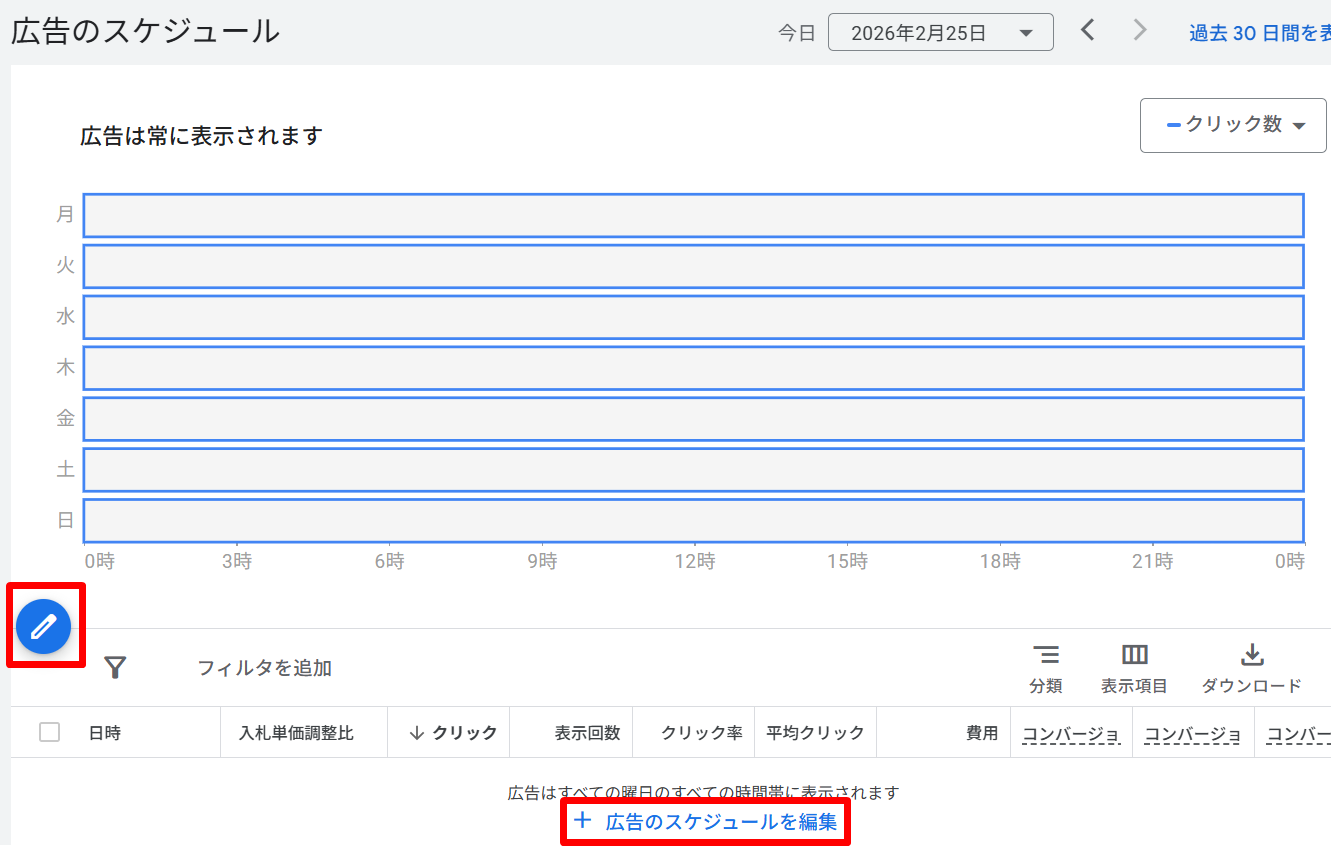The height and width of the screenshot is (846, 1331).
Task: Open the filter funnel icon
Action: 115,667
